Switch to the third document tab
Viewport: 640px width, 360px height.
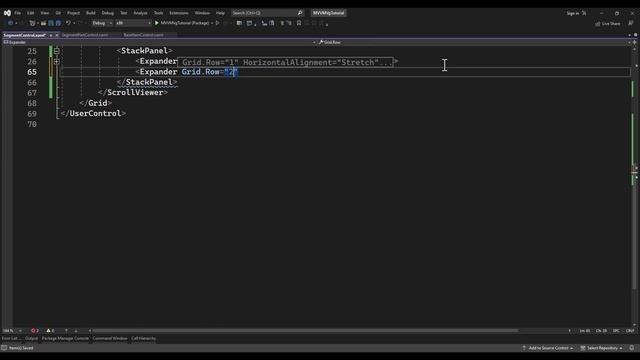(143, 35)
